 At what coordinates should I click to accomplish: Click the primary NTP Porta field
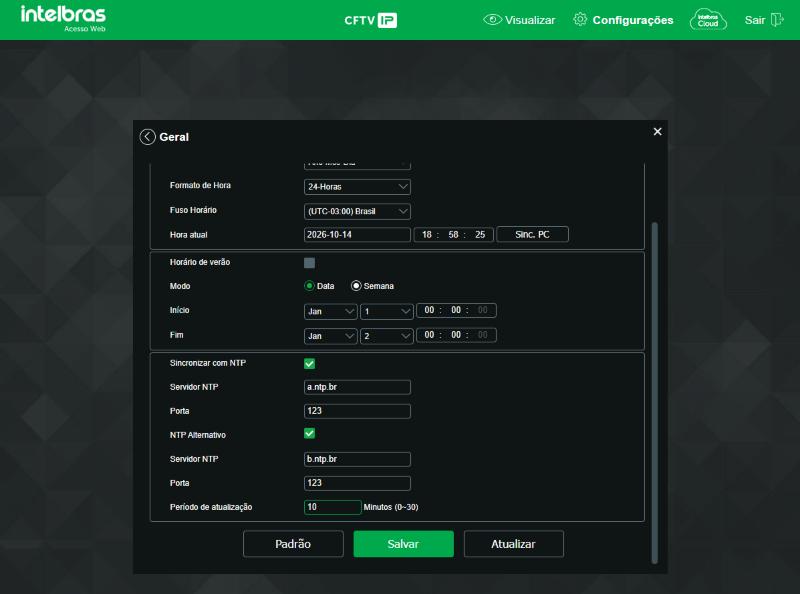pyautogui.click(x=357, y=411)
